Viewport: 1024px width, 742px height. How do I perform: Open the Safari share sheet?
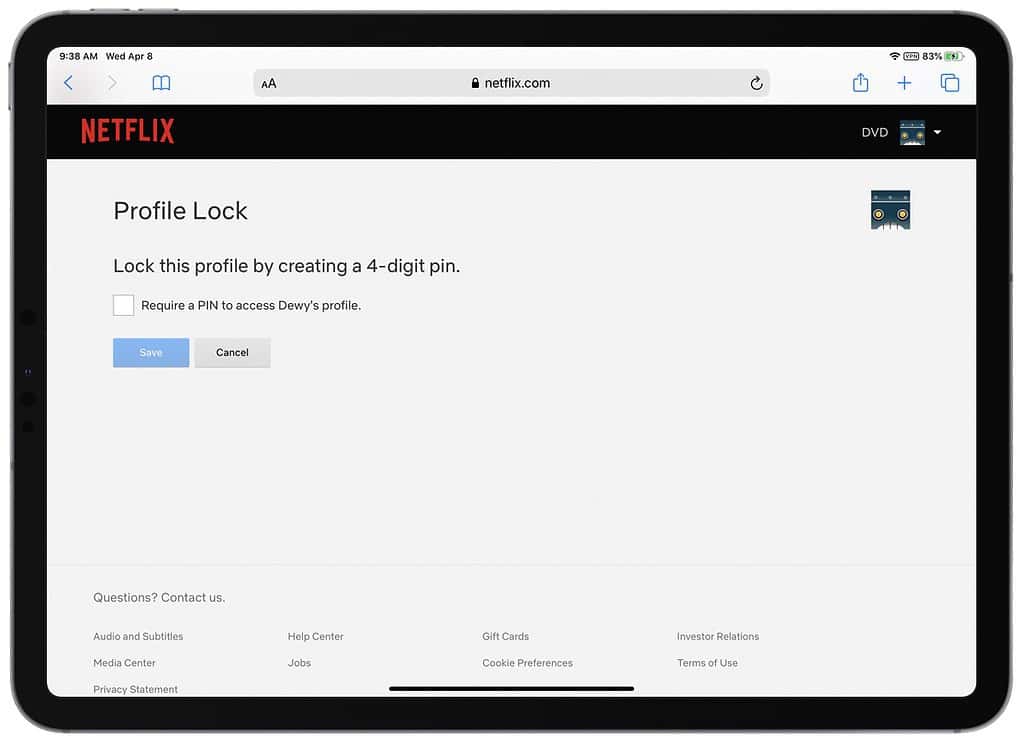coord(860,83)
